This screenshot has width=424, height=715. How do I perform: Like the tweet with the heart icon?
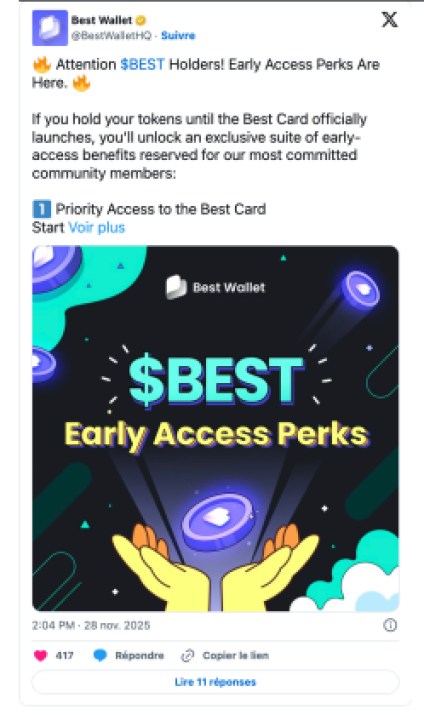point(41,656)
